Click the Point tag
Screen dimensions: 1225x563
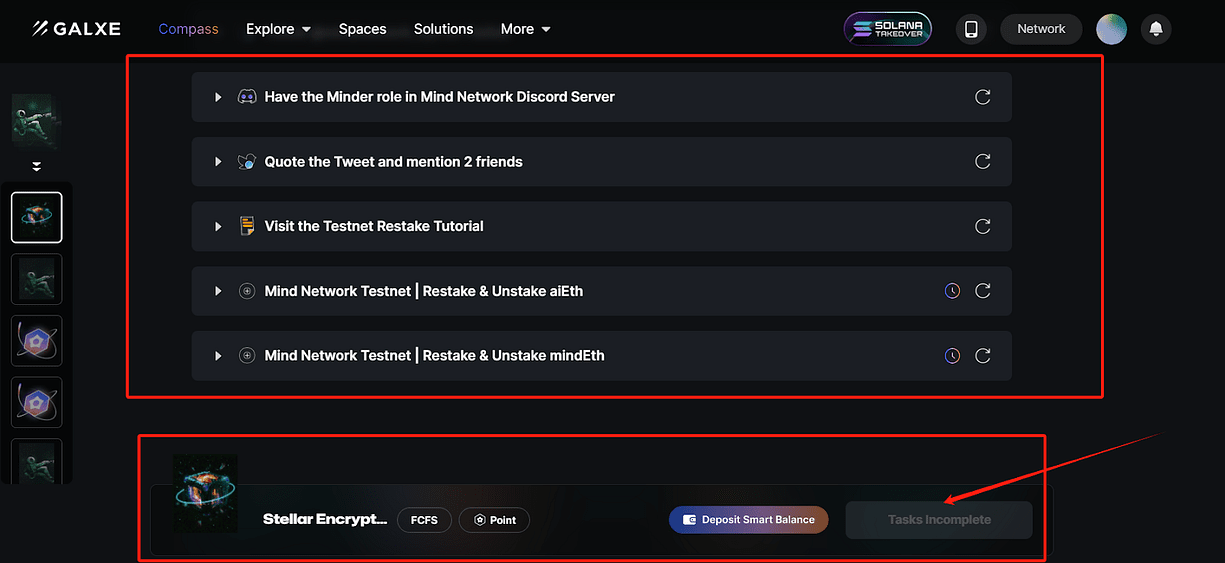pos(494,520)
